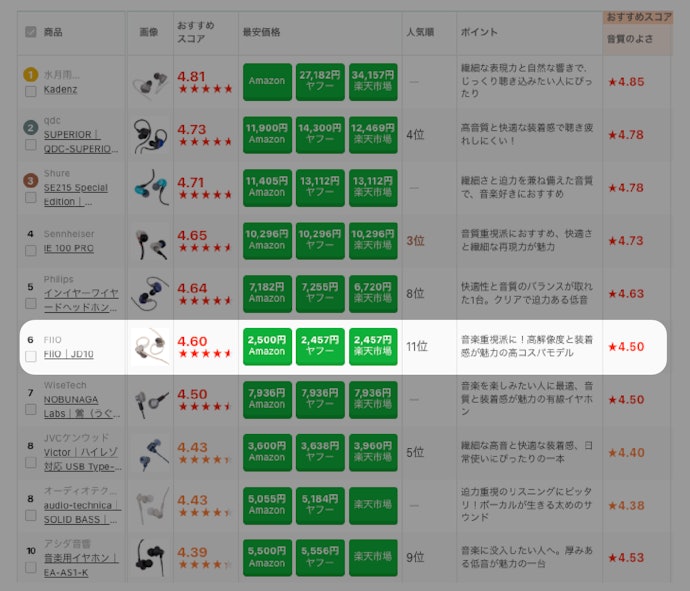690x591 pixels.
Task: View the qdc SUPERIOR earphone thumbnail
Action: click(150, 135)
